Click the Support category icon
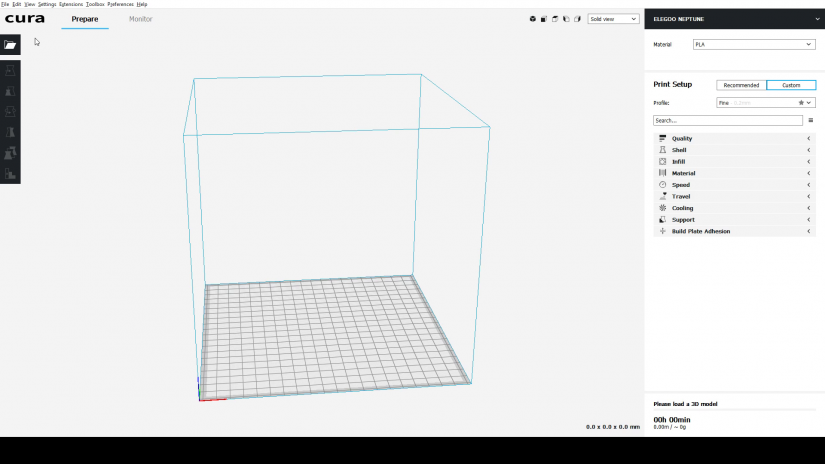 point(662,219)
